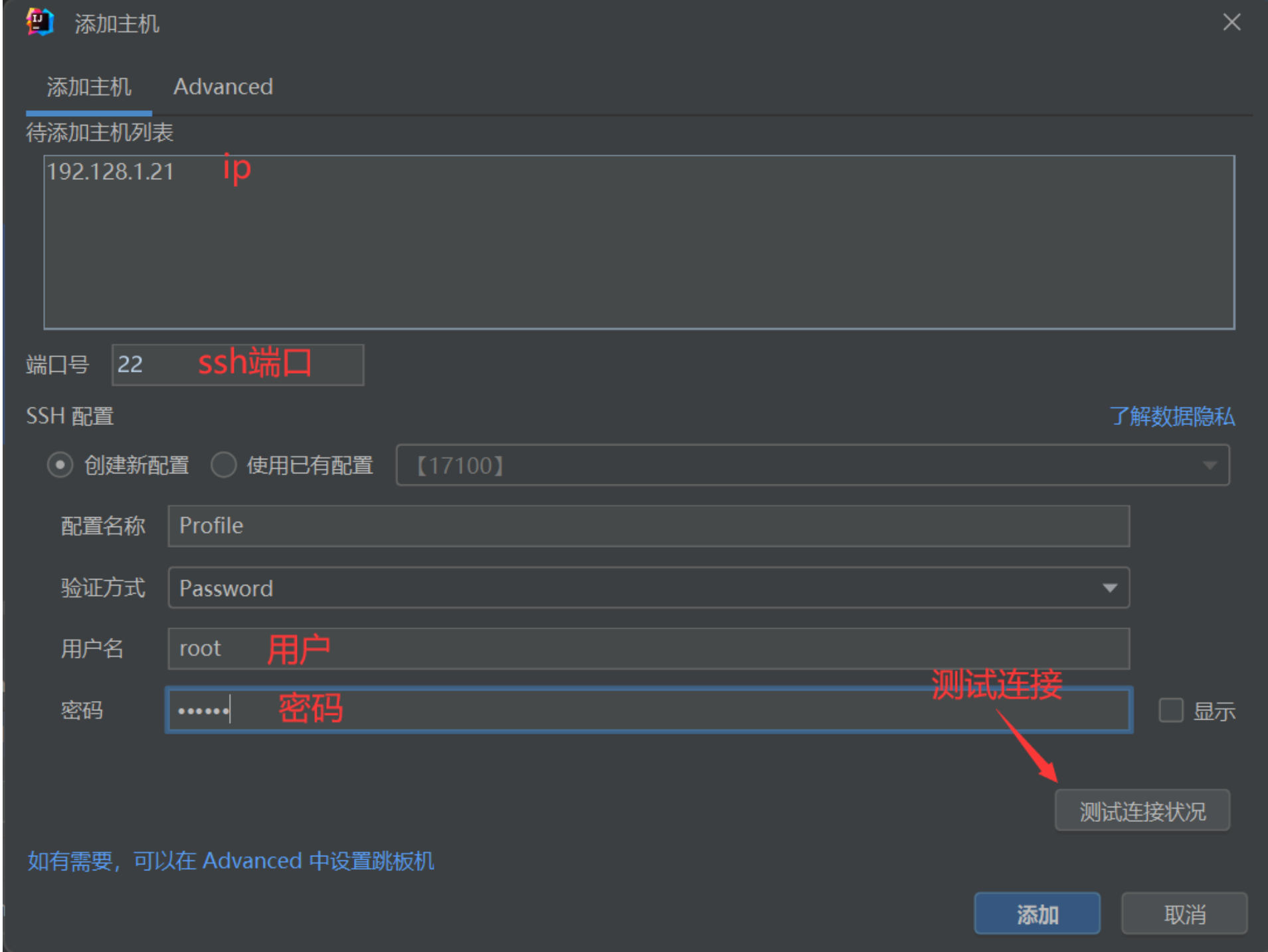
Task: Open the 了解数据隐私 link
Action: [x=1172, y=417]
